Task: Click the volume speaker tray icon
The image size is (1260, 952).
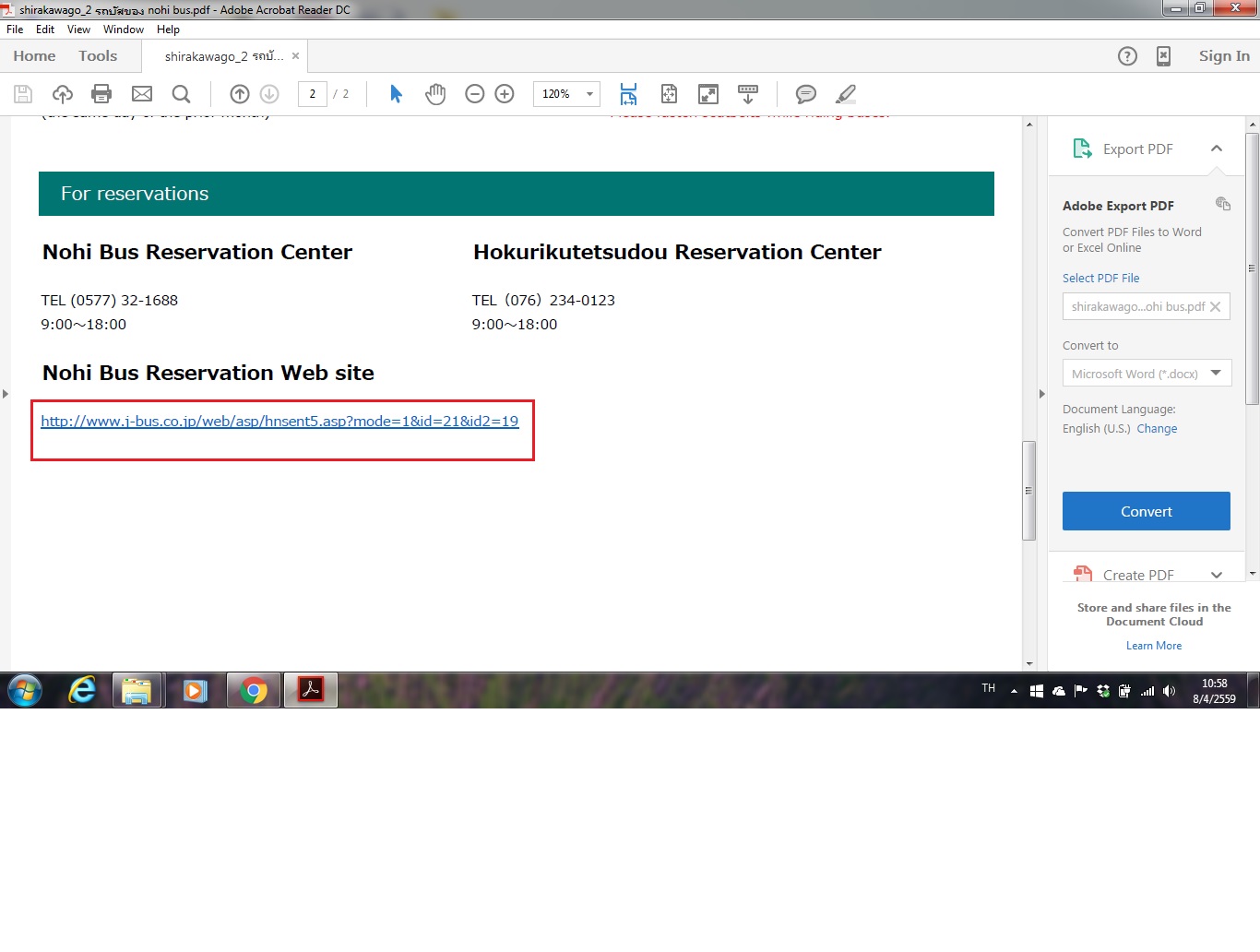Action: pos(1170,691)
